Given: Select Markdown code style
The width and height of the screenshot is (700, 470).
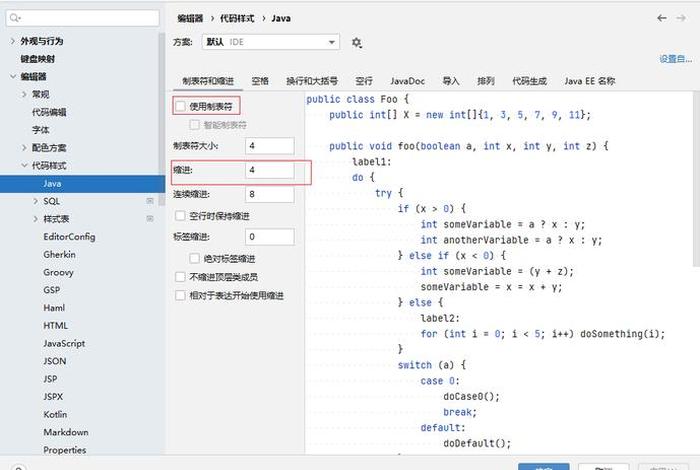Looking at the screenshot, I should (x=66, y=432).
